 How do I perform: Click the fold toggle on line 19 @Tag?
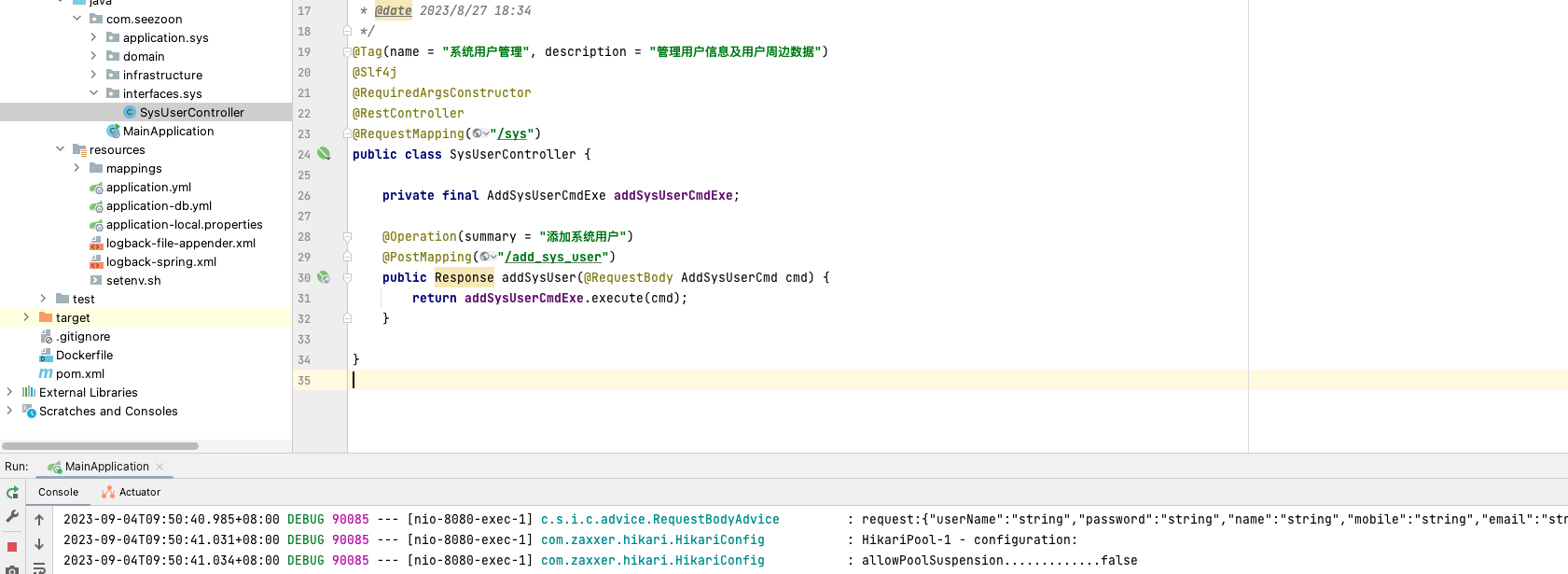347,52
